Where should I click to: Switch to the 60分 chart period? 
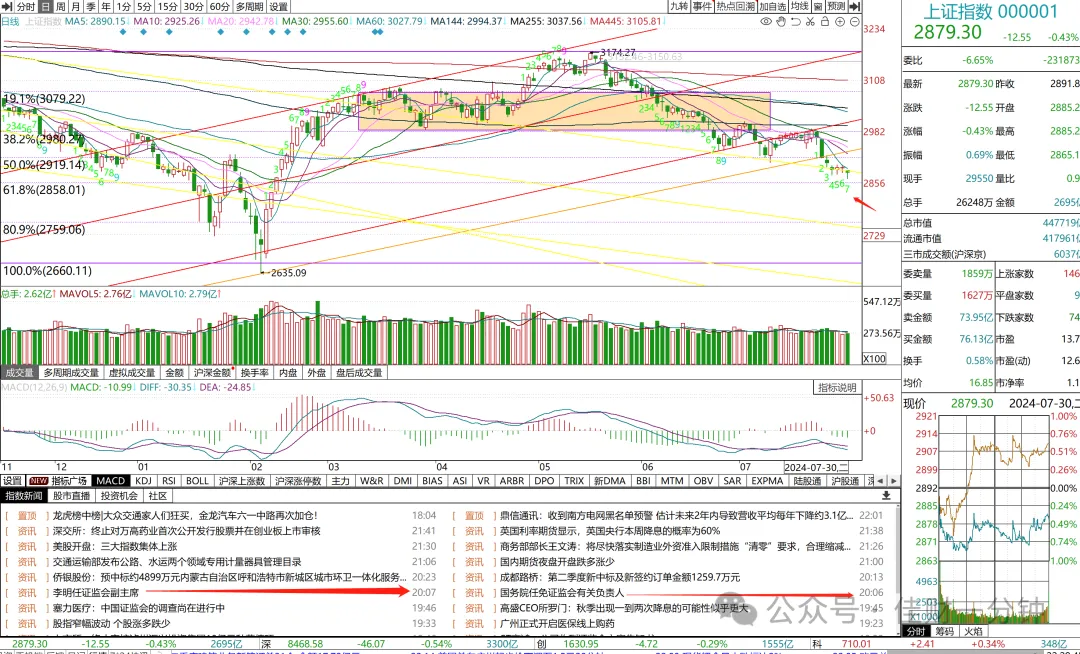coord(220,6)
